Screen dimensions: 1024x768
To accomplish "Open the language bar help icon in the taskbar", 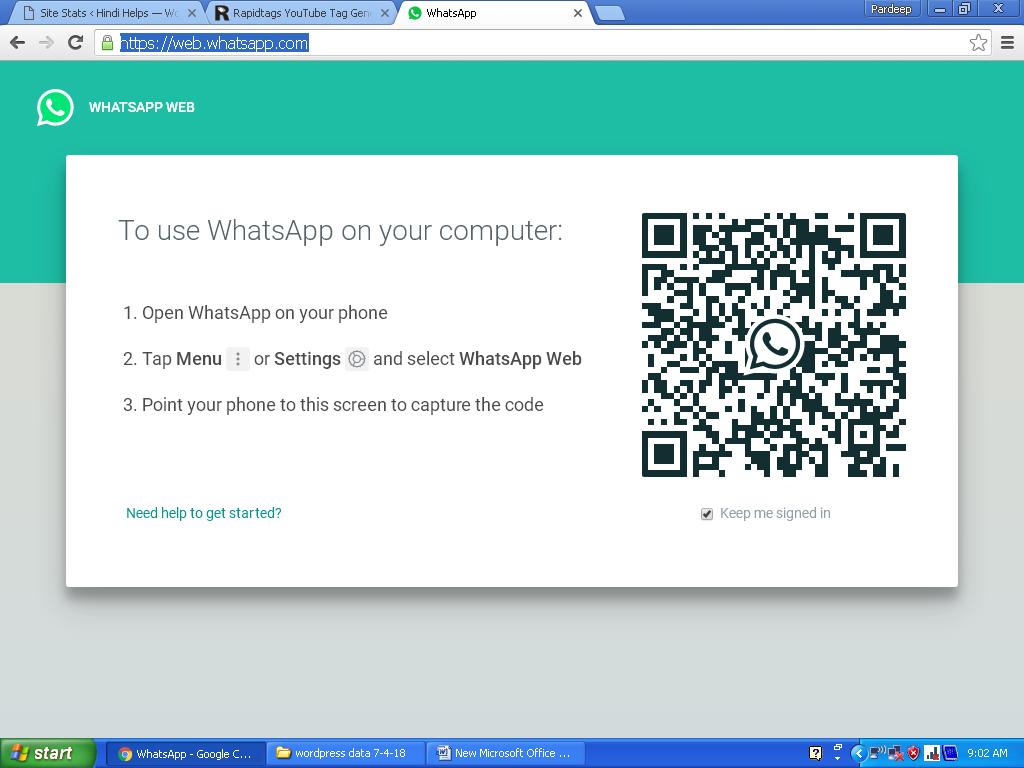I will 815,754.
